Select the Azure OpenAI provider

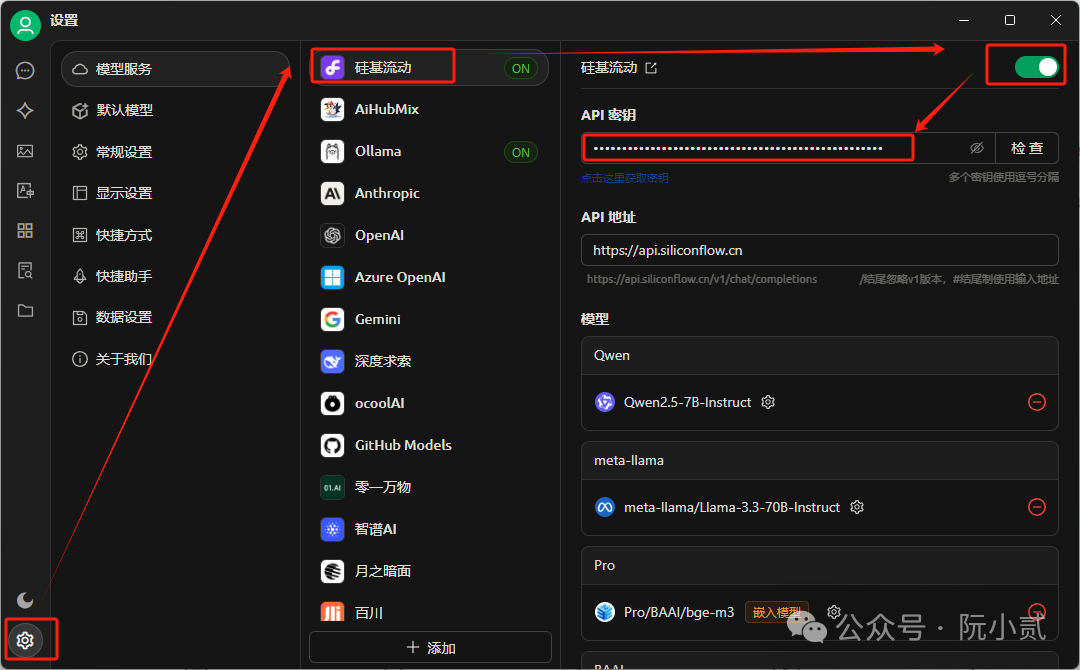click(428, 278)
